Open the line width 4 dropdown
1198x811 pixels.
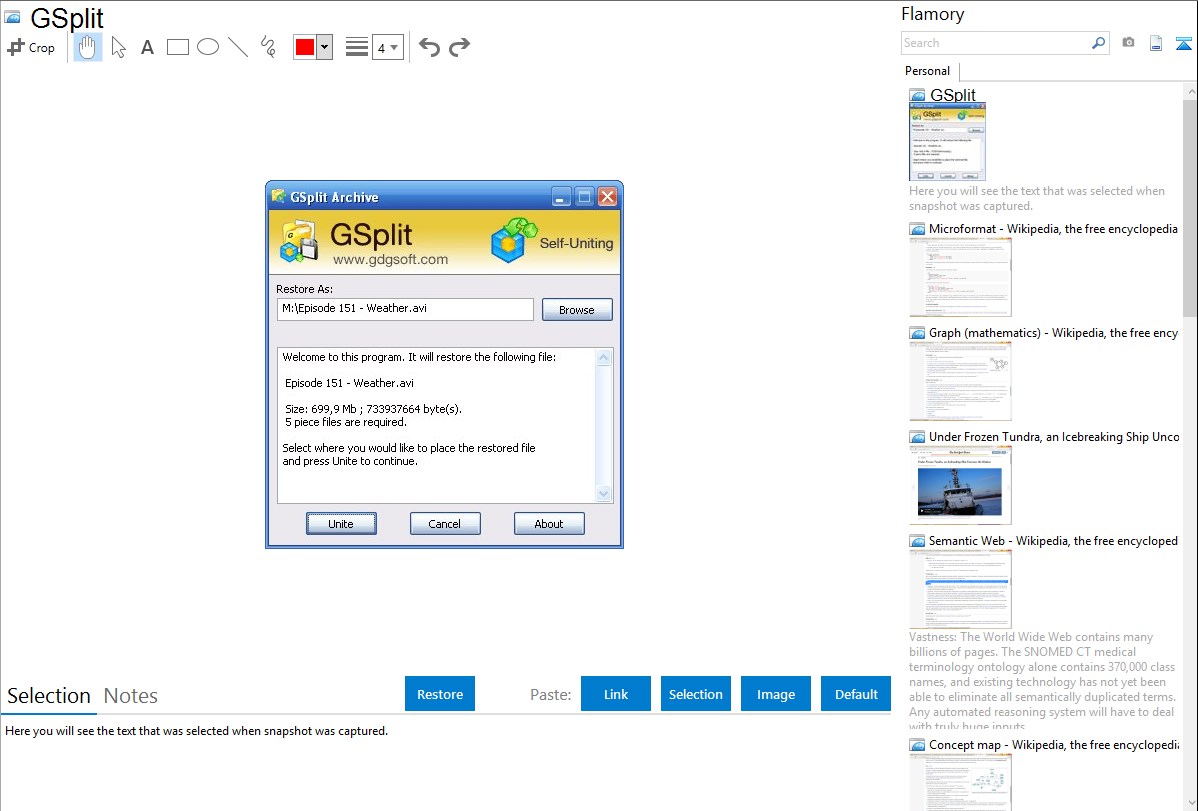tap(388, 48)
